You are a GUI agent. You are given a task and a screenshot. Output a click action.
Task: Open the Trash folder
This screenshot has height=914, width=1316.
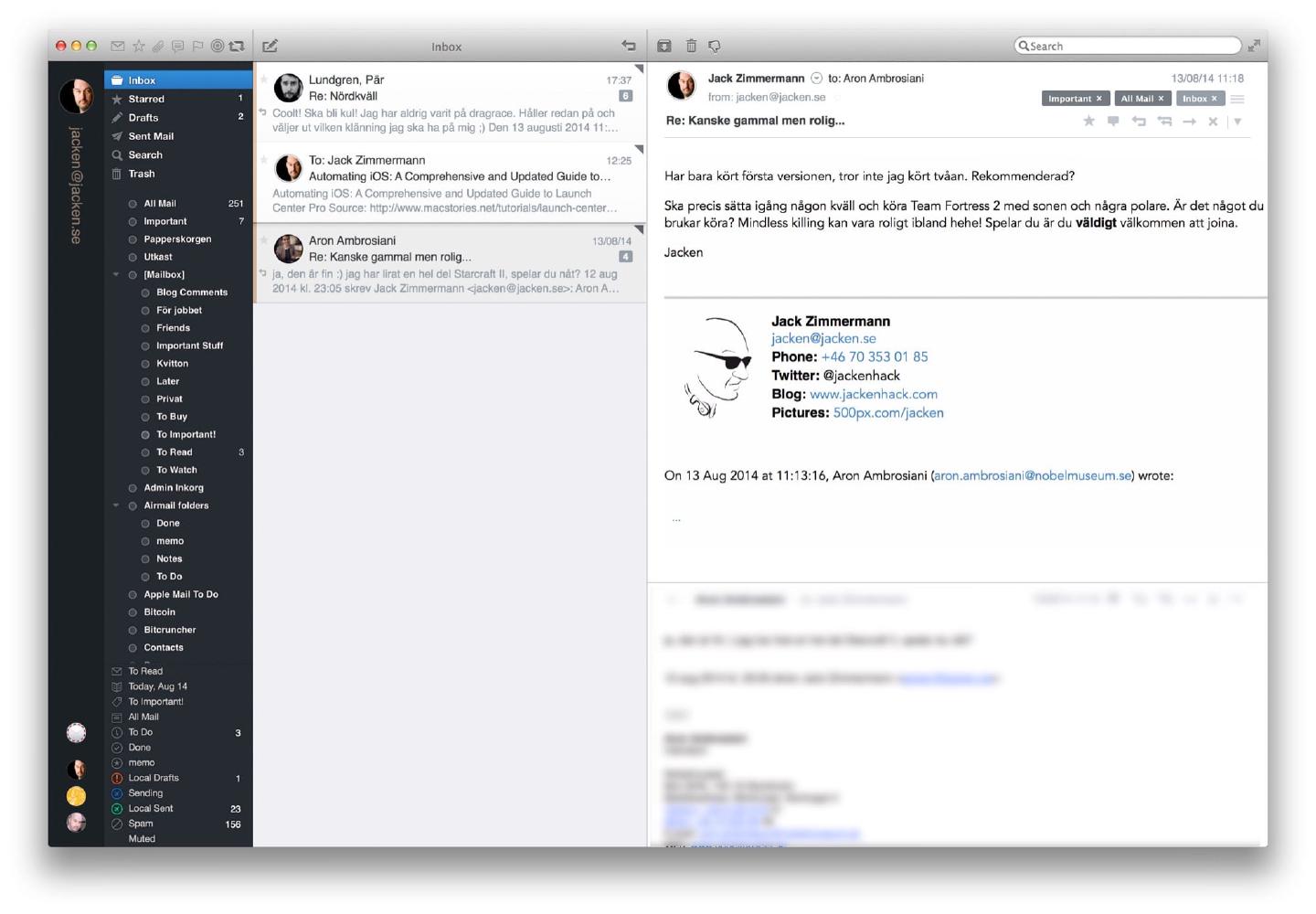pos(178,174)
